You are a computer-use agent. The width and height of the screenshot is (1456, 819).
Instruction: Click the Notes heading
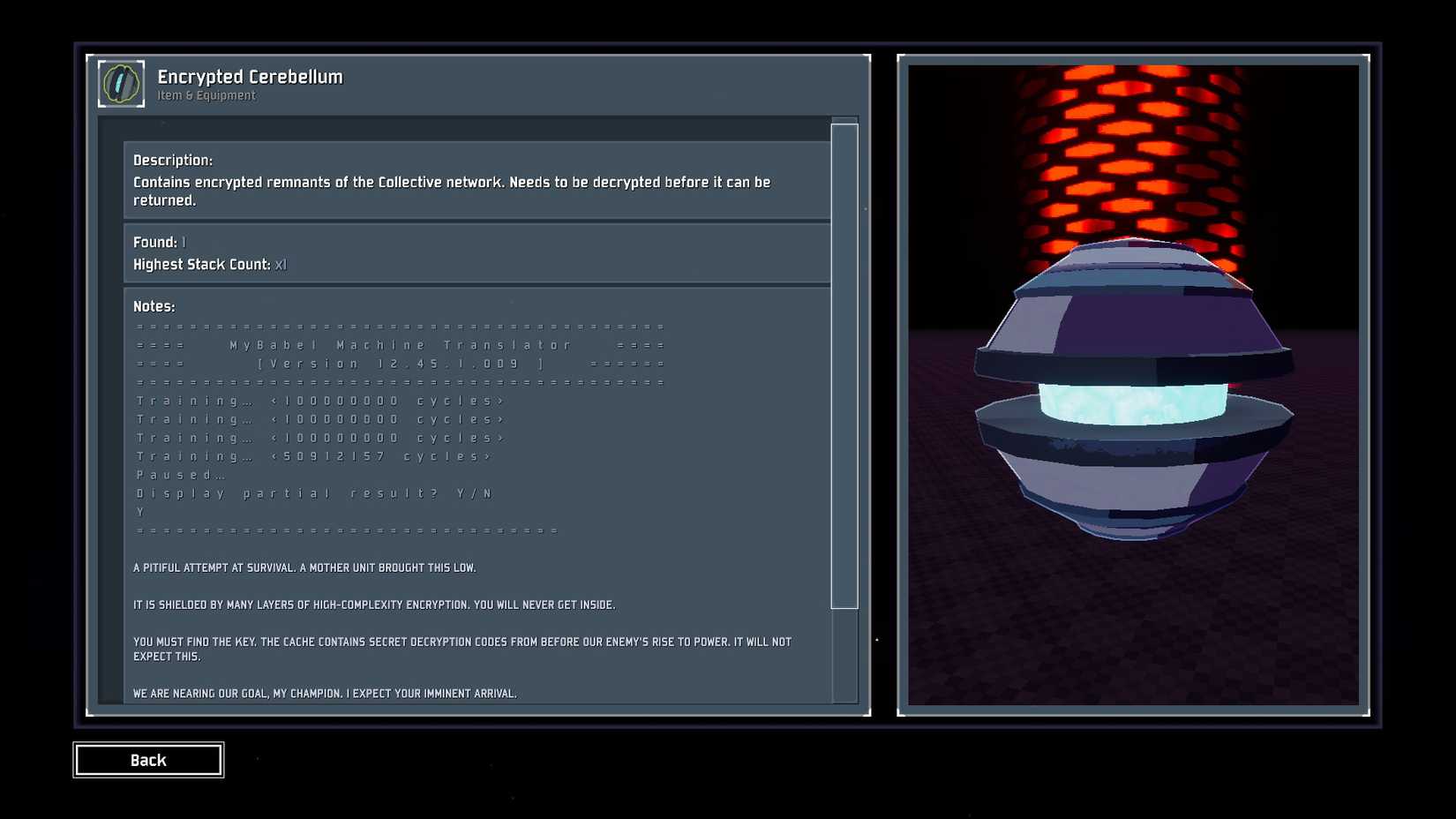[x=154, y=306]
